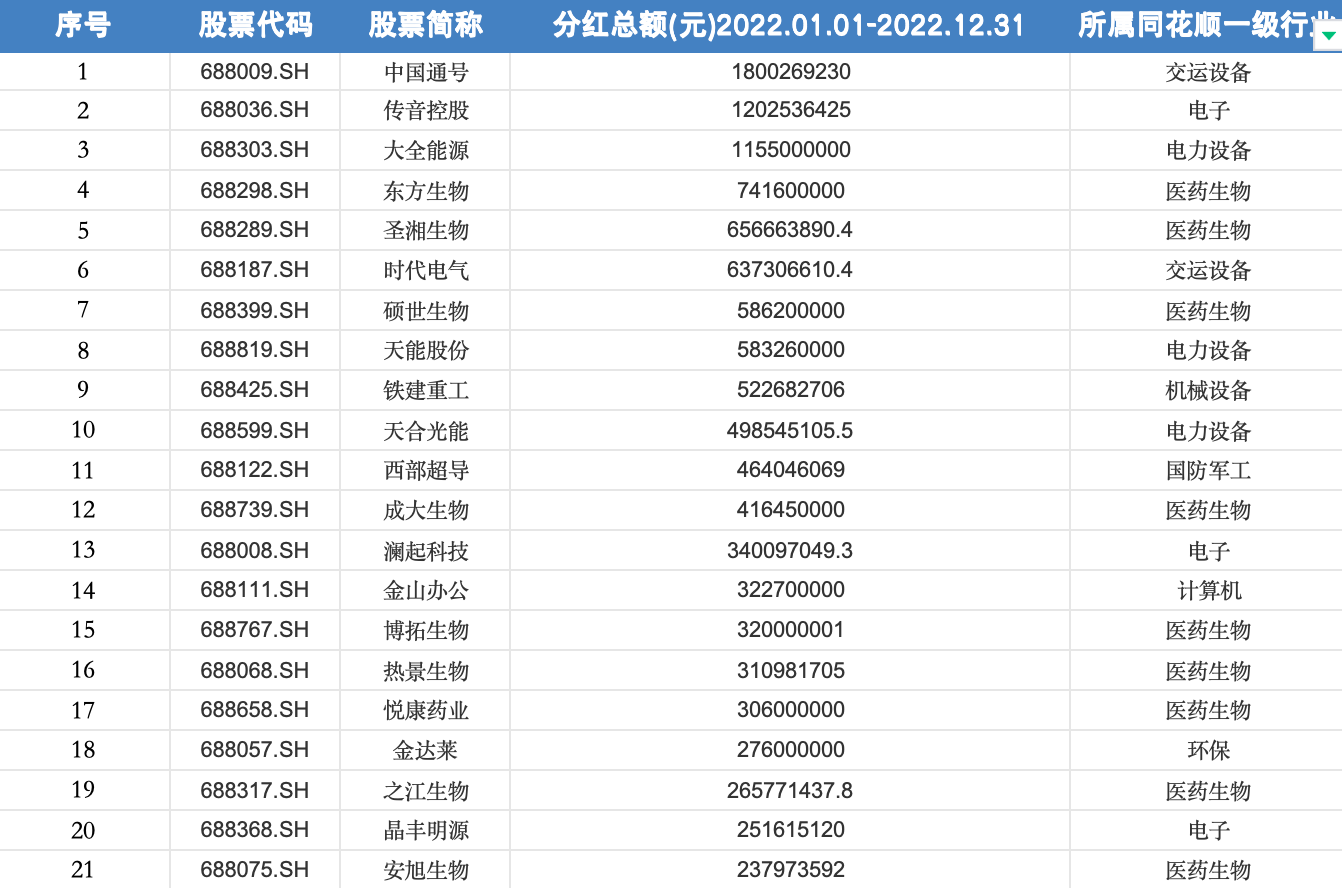The height and width of the screenshot is (888, 1342).
Task: Click stock code 688599.SH
Action: point(255,430)
